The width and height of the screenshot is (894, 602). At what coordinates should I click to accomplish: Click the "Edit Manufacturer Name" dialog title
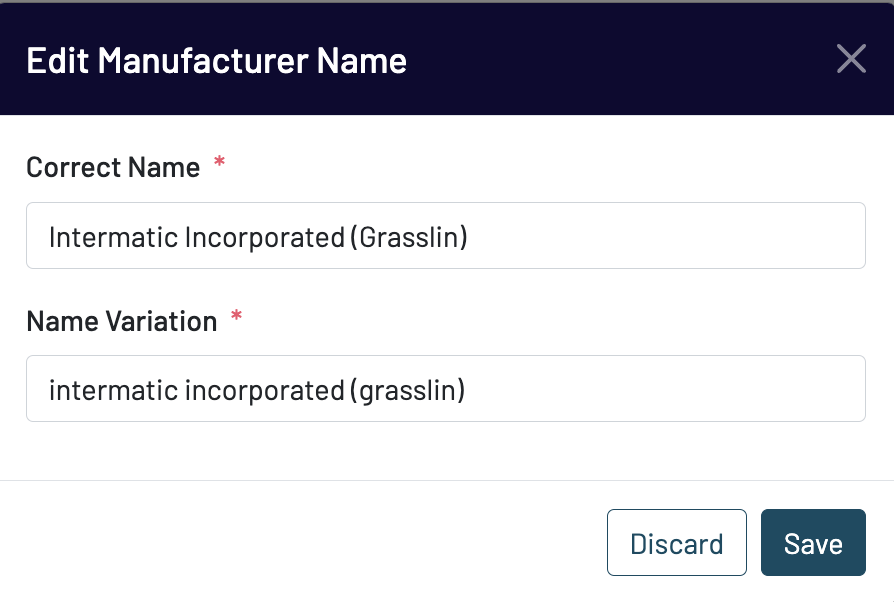[x=216, y=61]
